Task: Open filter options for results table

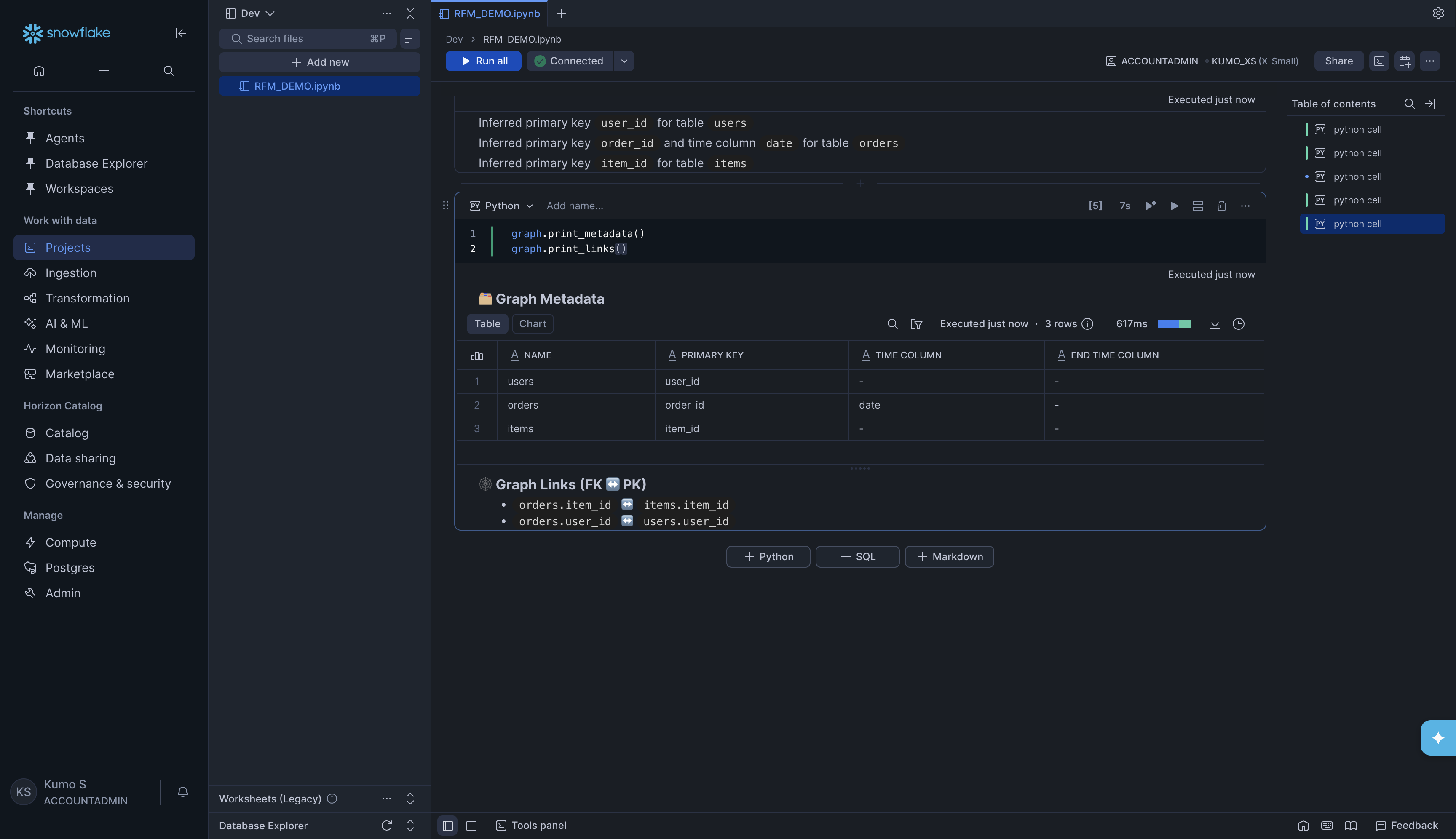Action: click(916, 324)
